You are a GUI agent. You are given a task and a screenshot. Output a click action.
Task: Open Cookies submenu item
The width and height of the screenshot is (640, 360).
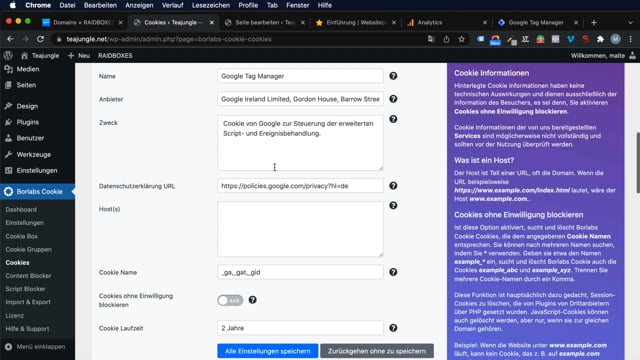(17, 262)
